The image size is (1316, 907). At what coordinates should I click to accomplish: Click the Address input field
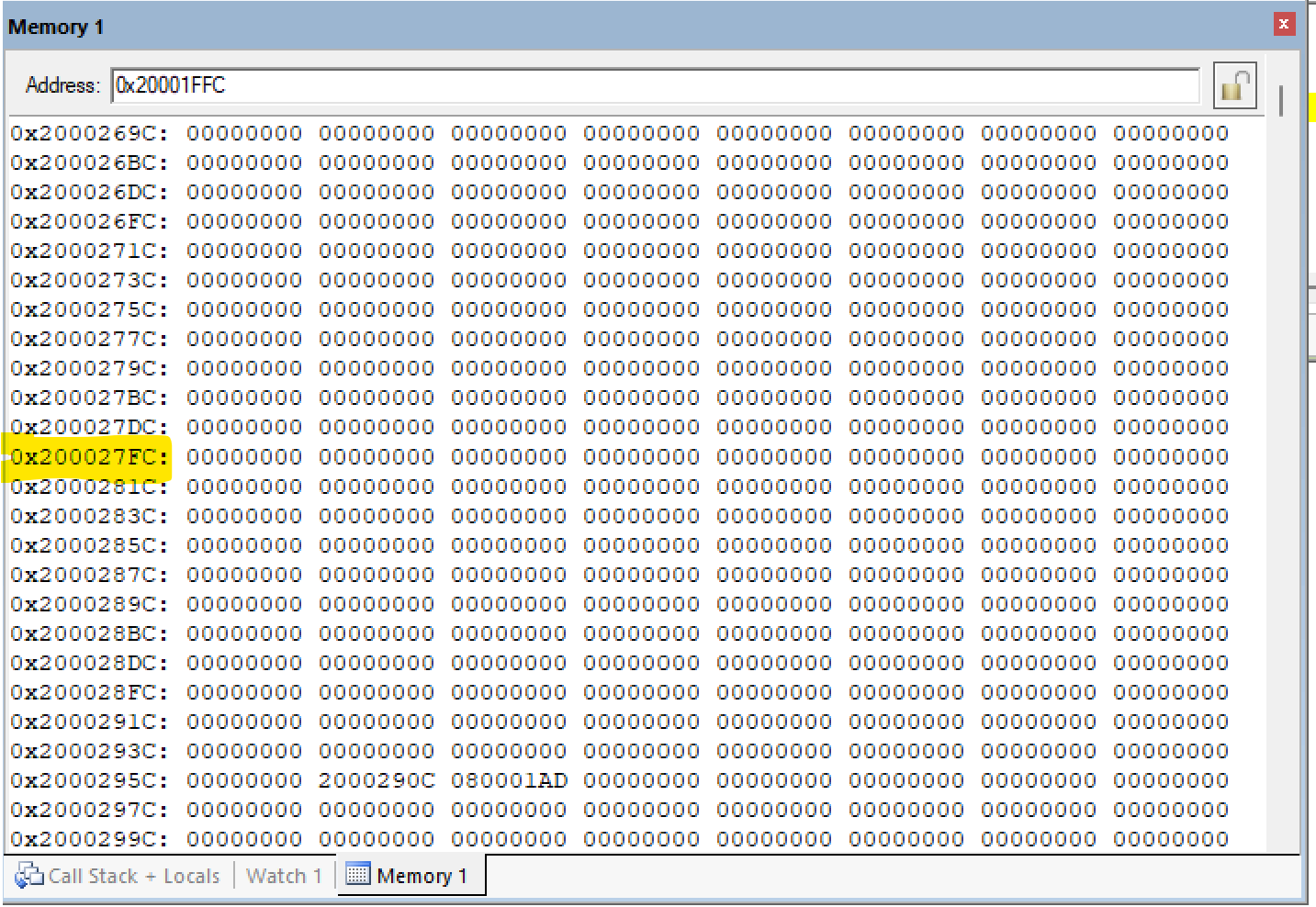pyautogui.click(x=655, y=85)
